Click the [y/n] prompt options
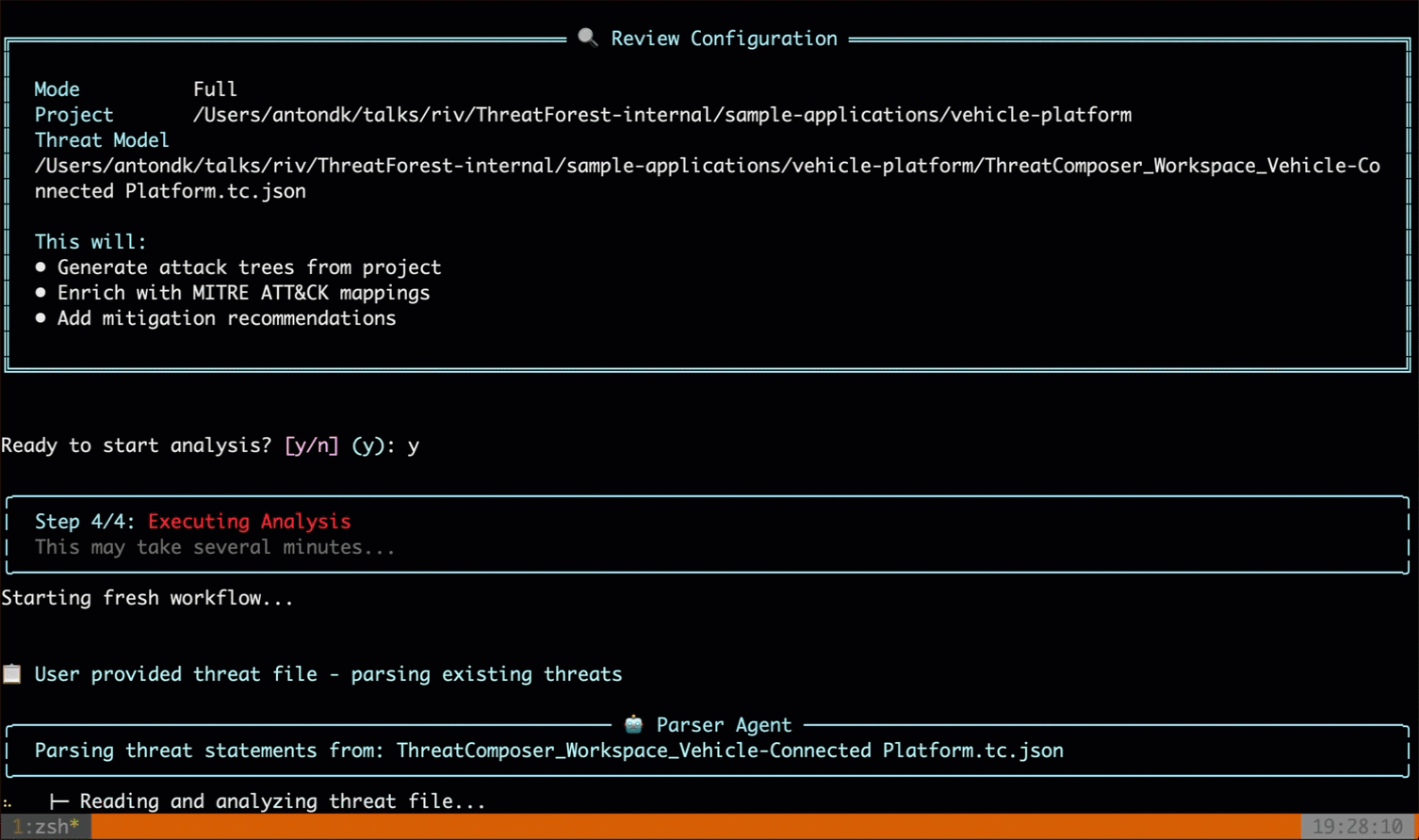This screenshot has width=1419, height=840. (x=311, y=445)
